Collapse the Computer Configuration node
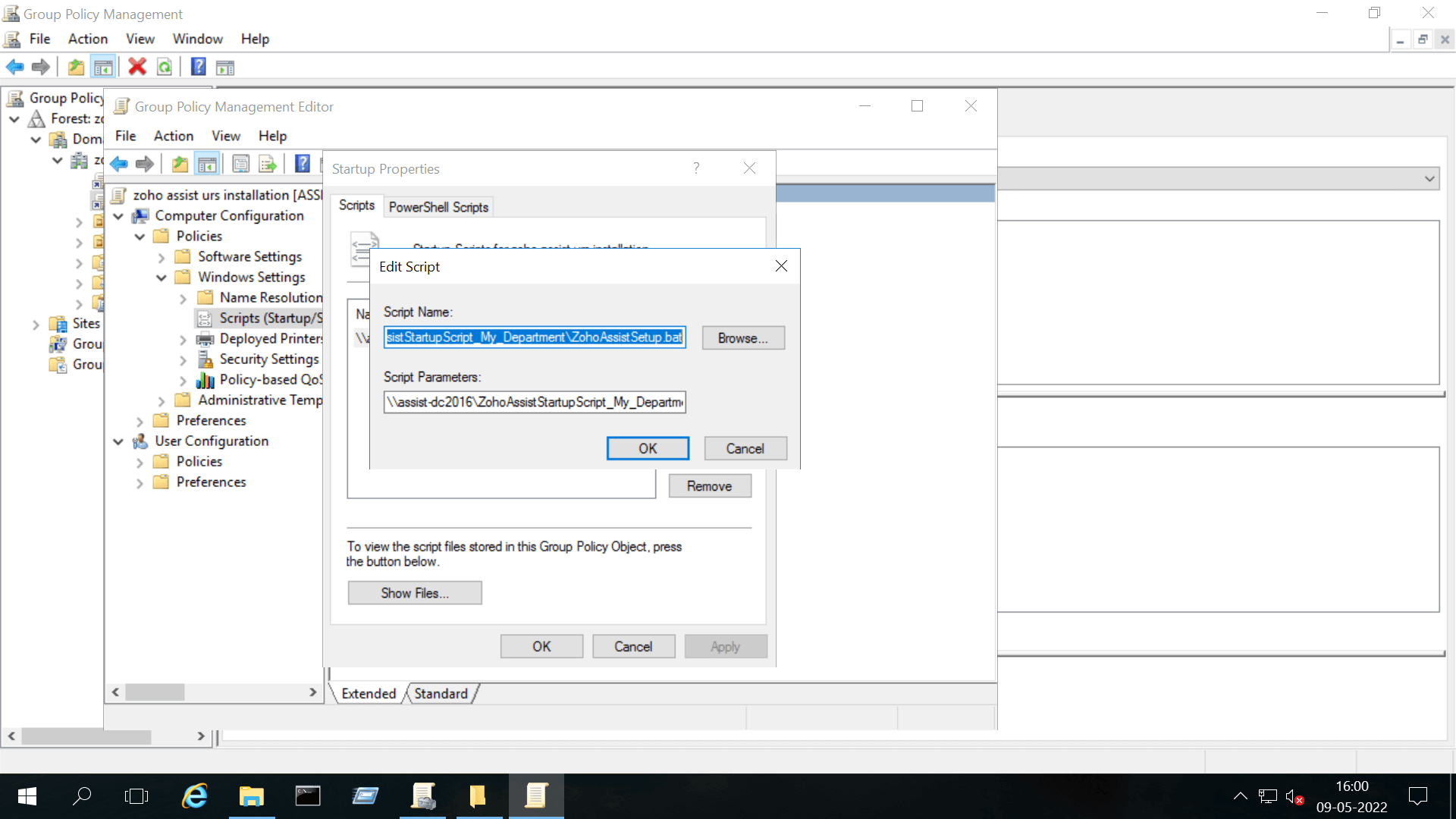The image size is (1456, 819). coord(118,216)
